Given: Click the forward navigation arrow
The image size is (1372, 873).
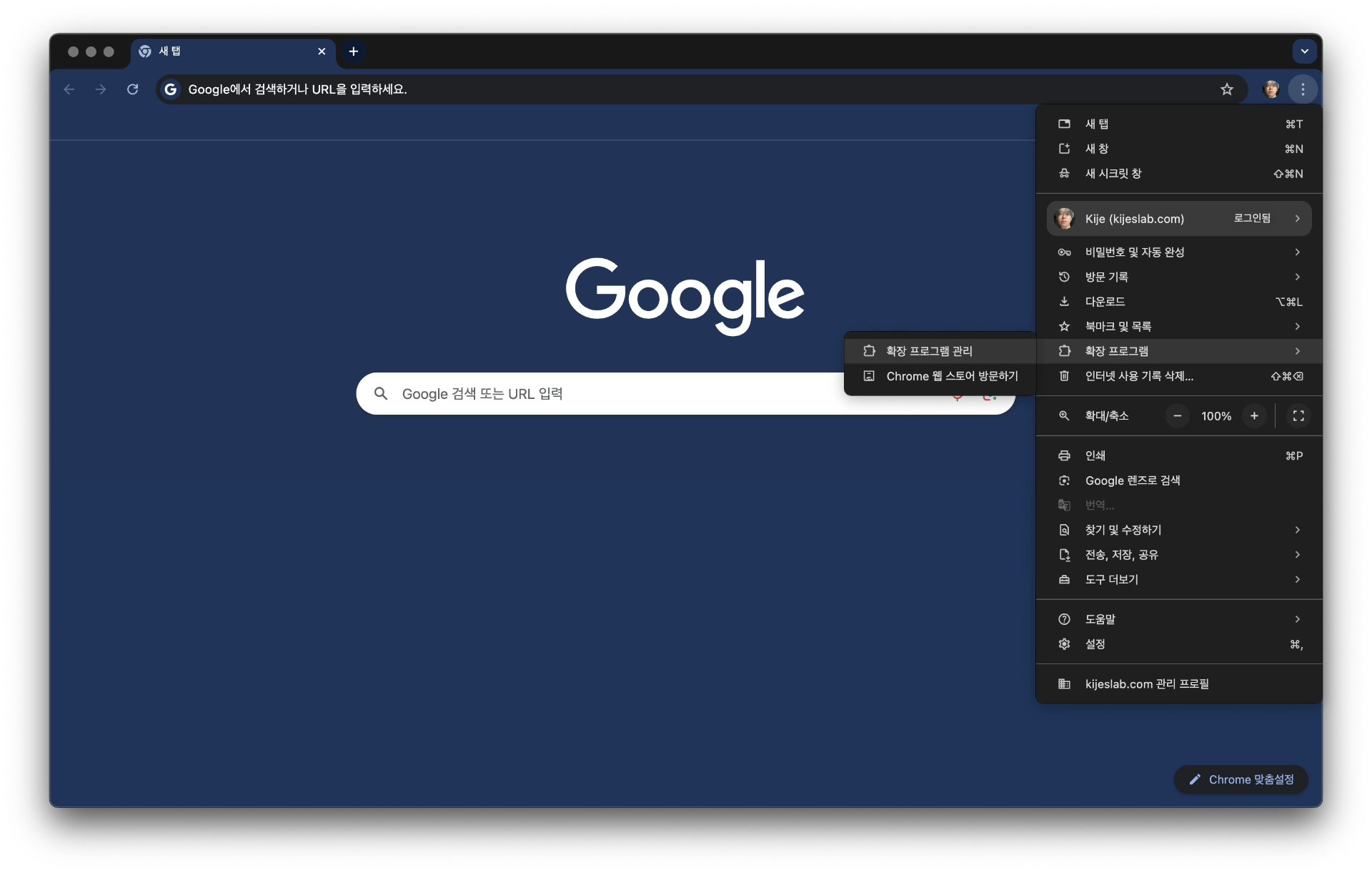Looking at the screenshot, I should pyautogui.click(x=100, y=89).
